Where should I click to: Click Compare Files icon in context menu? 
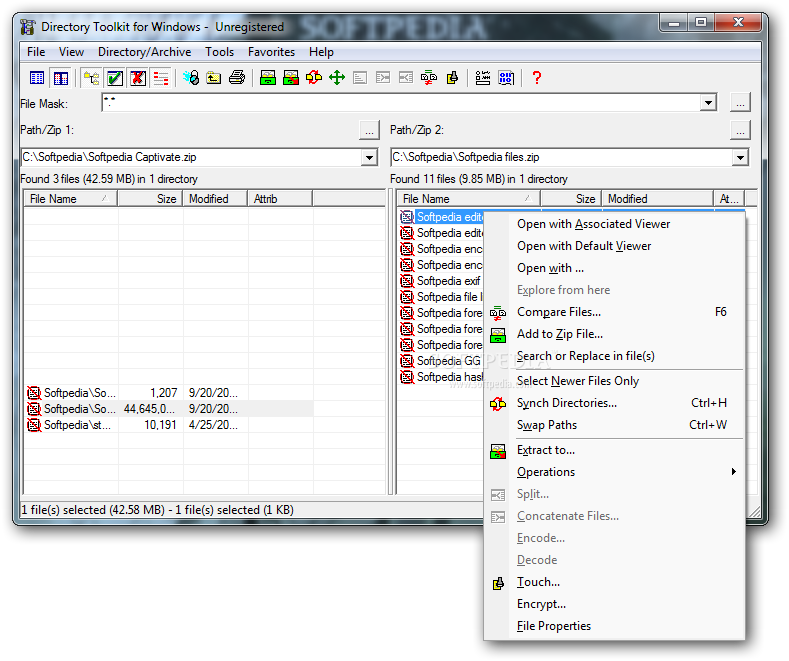click(498, 312)
